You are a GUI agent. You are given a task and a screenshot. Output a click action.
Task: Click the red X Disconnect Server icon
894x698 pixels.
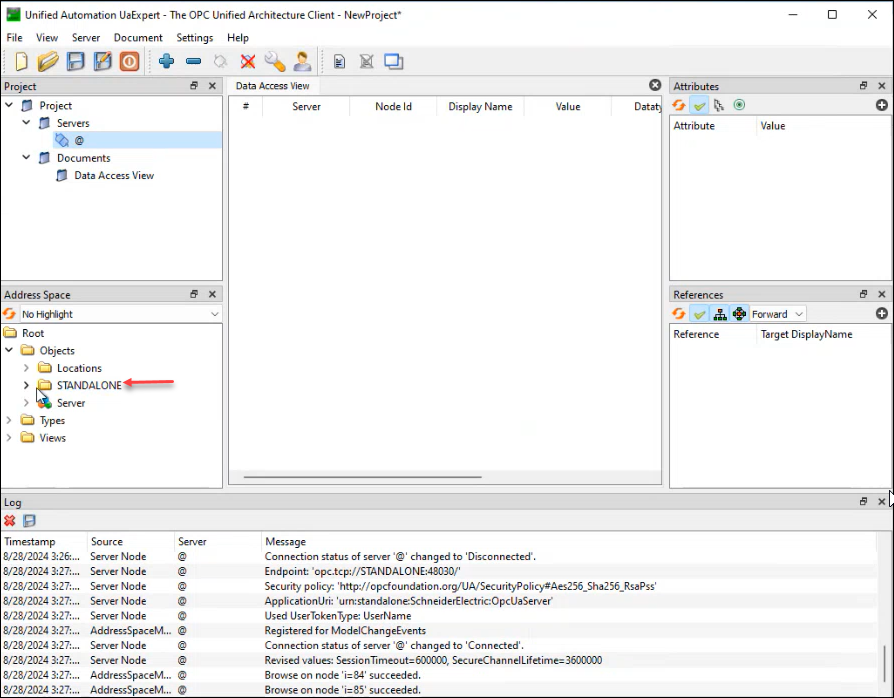pos(247,61)
